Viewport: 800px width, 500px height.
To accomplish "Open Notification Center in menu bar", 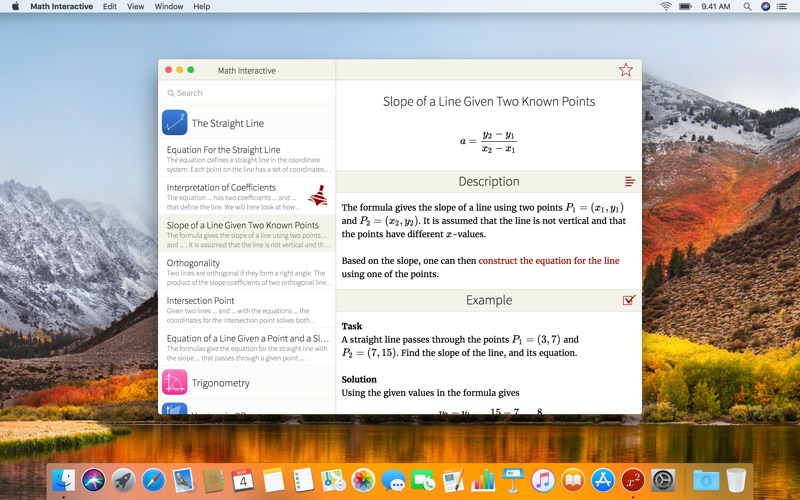I will (782, 6).
